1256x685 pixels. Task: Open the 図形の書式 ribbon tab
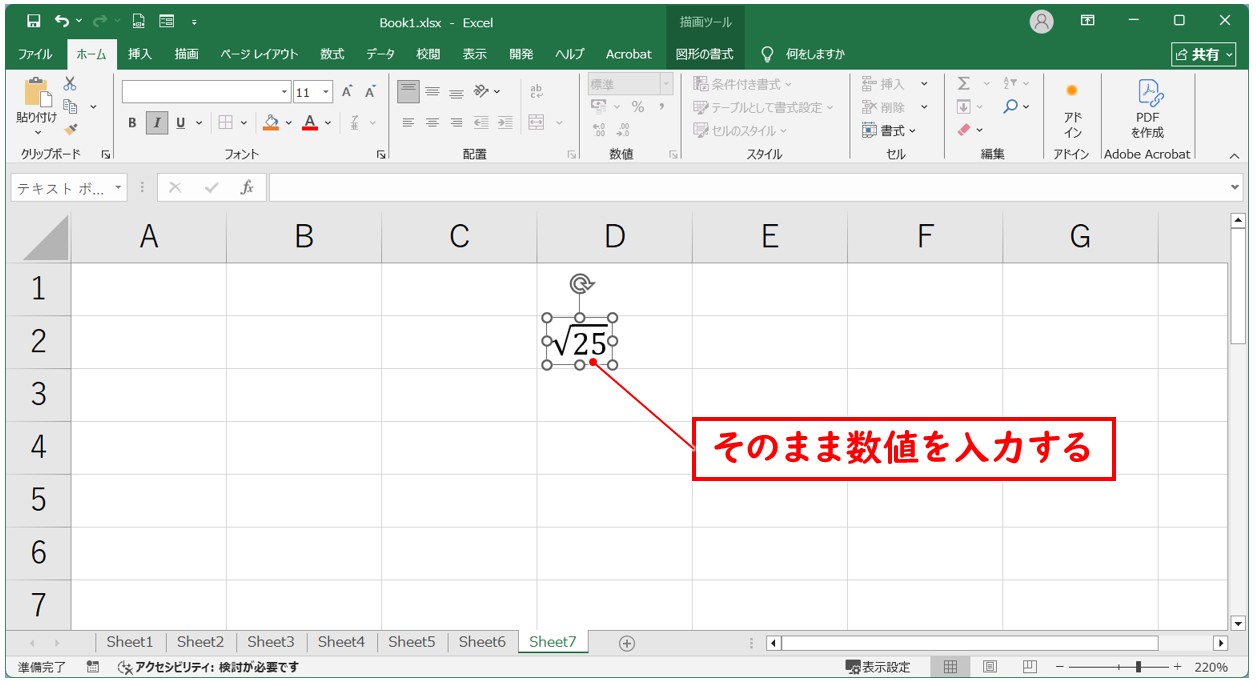tap(704, 54)
